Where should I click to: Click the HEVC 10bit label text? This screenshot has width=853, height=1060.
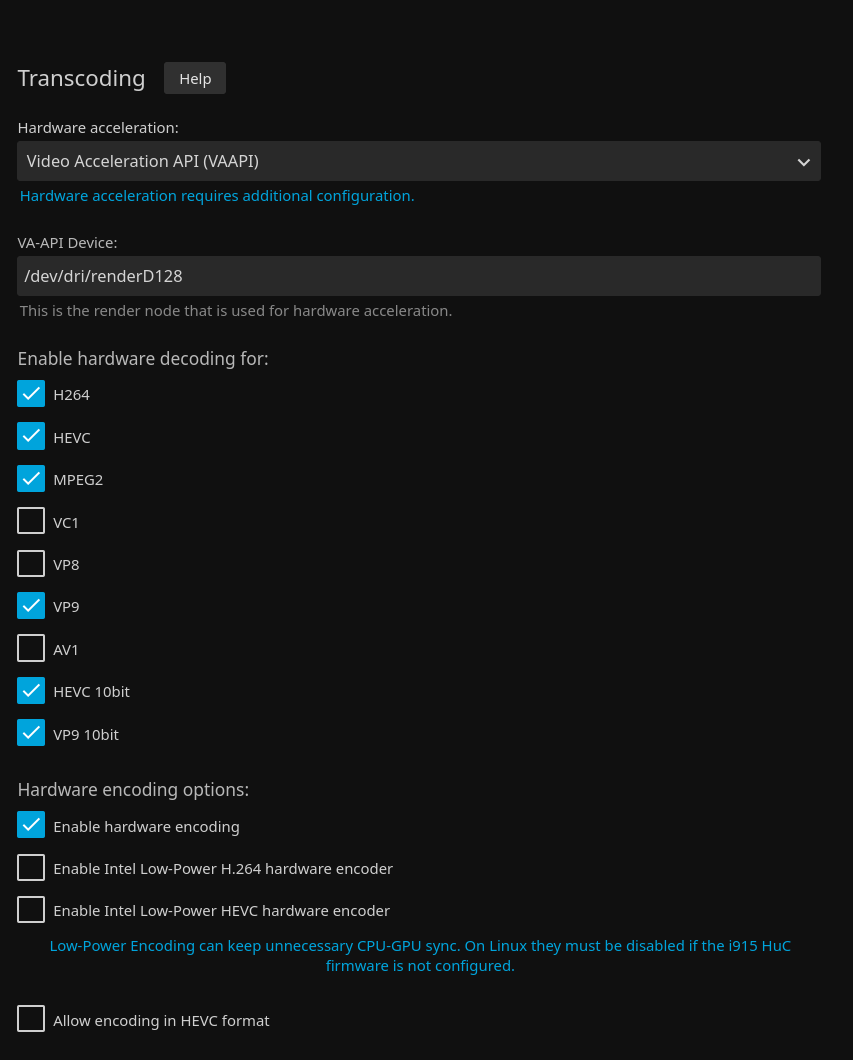coord(91,692)
